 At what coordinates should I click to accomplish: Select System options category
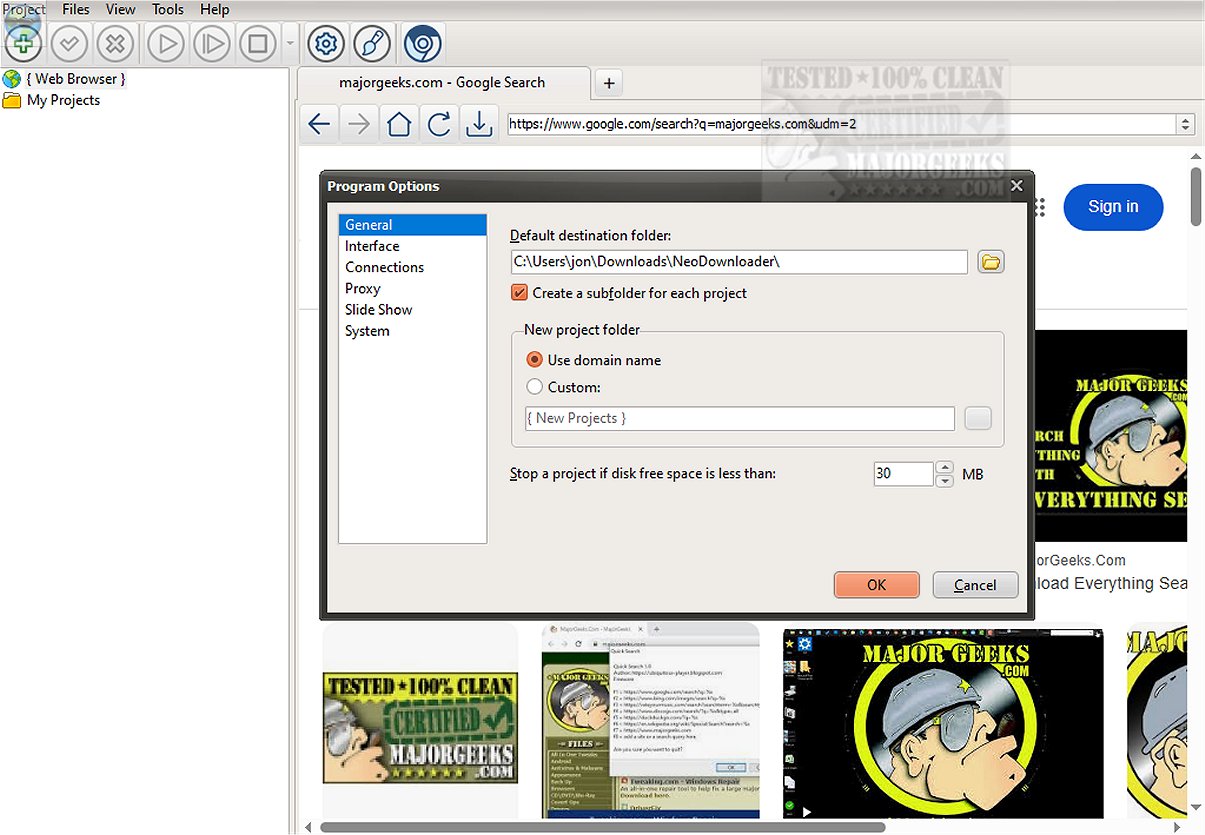[412, 330]
